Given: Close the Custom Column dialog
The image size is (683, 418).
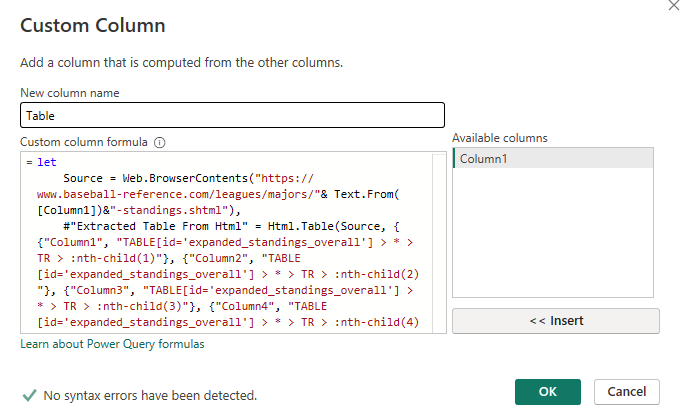Looking at the screenshot, I should coord(669,6).
